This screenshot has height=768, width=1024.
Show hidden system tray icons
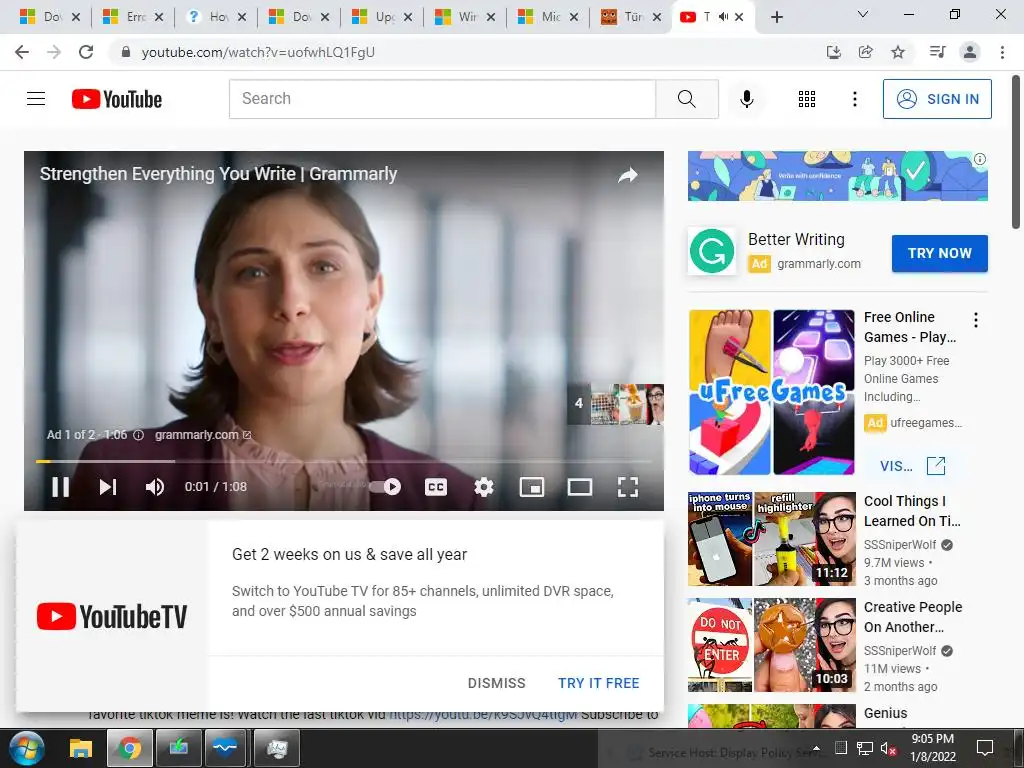click(816, 748)
